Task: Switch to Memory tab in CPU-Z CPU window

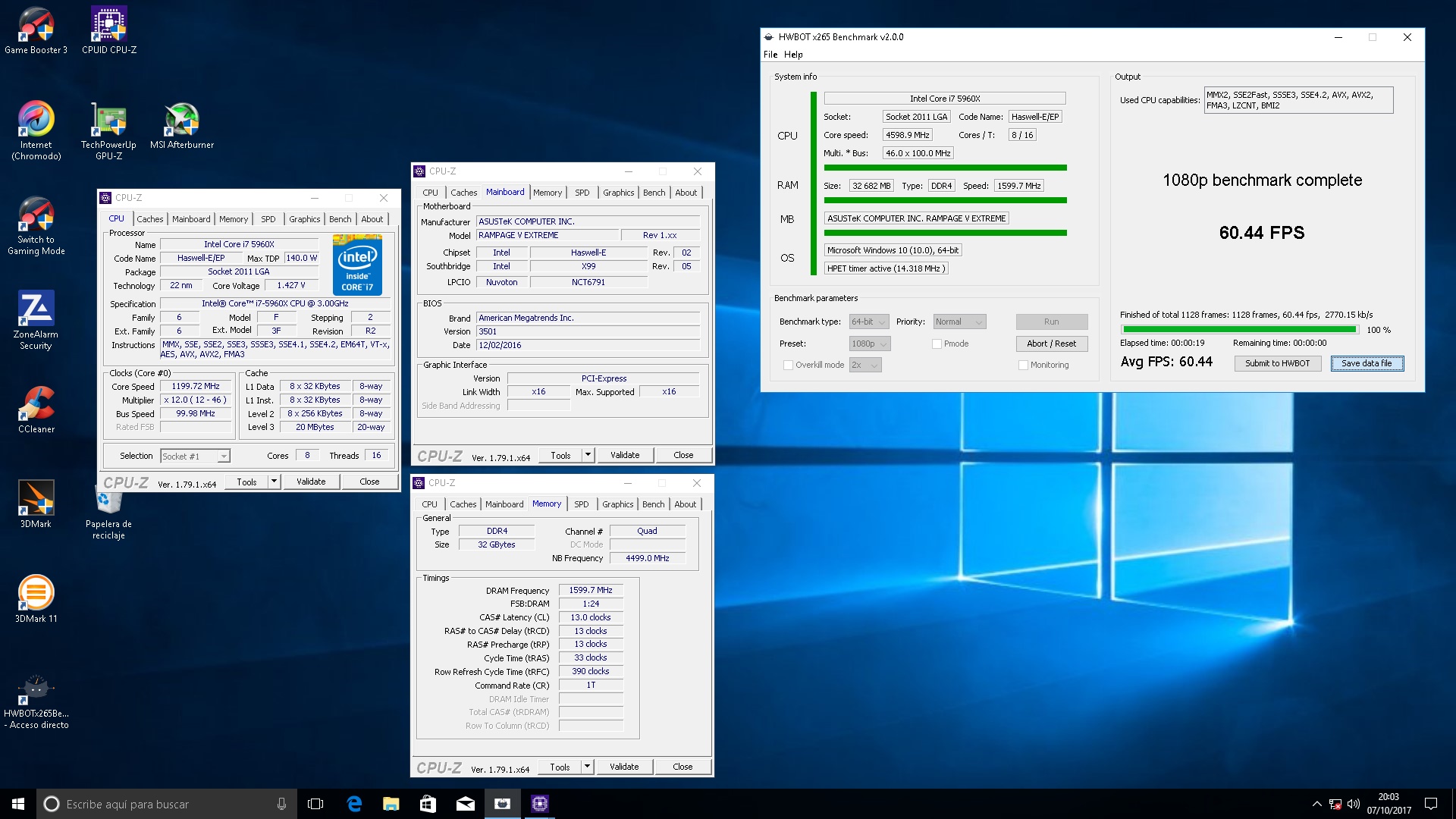Action: click(x=234, y=219)
